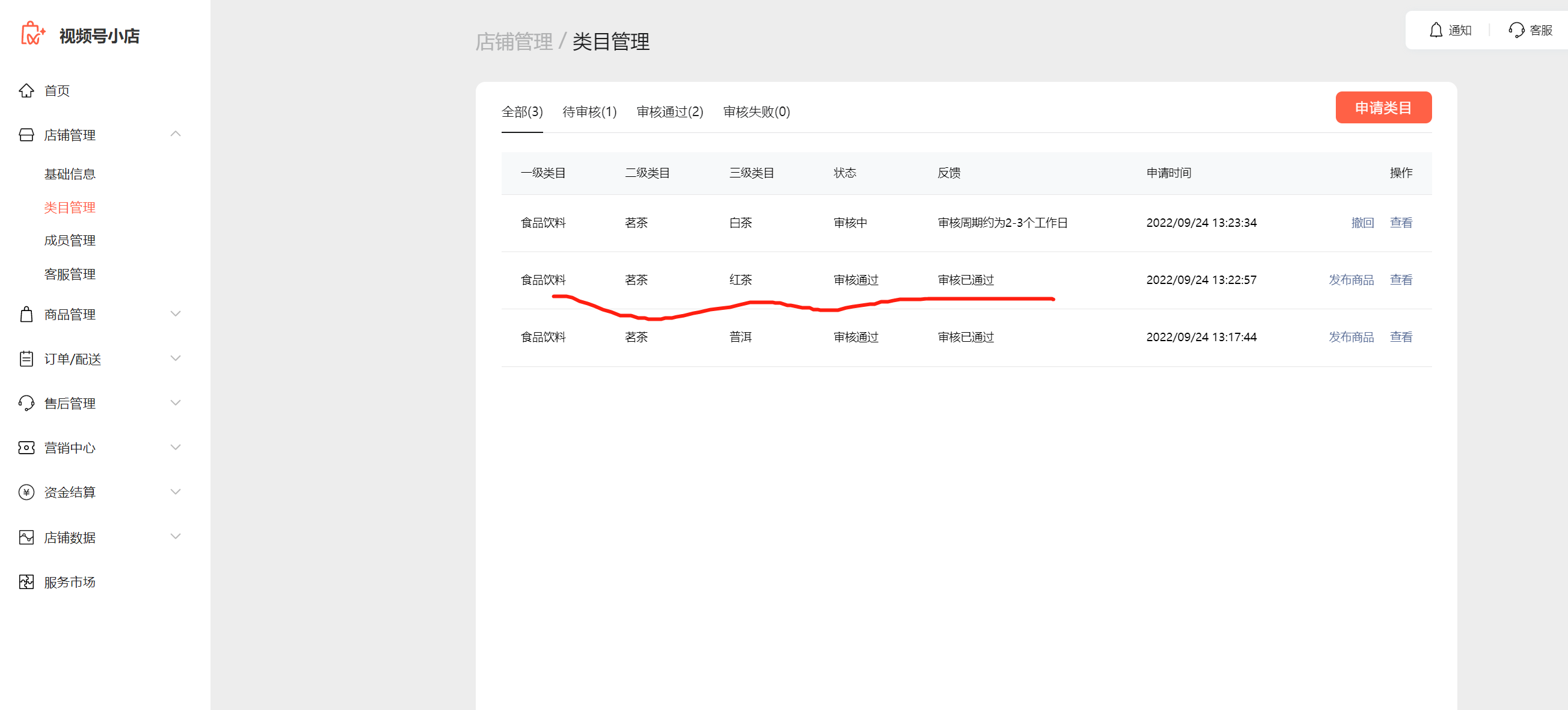This screenshot has width=1568, height=710.
Task: Click 发布商品 for the 红茶 category
Action: point(1351,280)
